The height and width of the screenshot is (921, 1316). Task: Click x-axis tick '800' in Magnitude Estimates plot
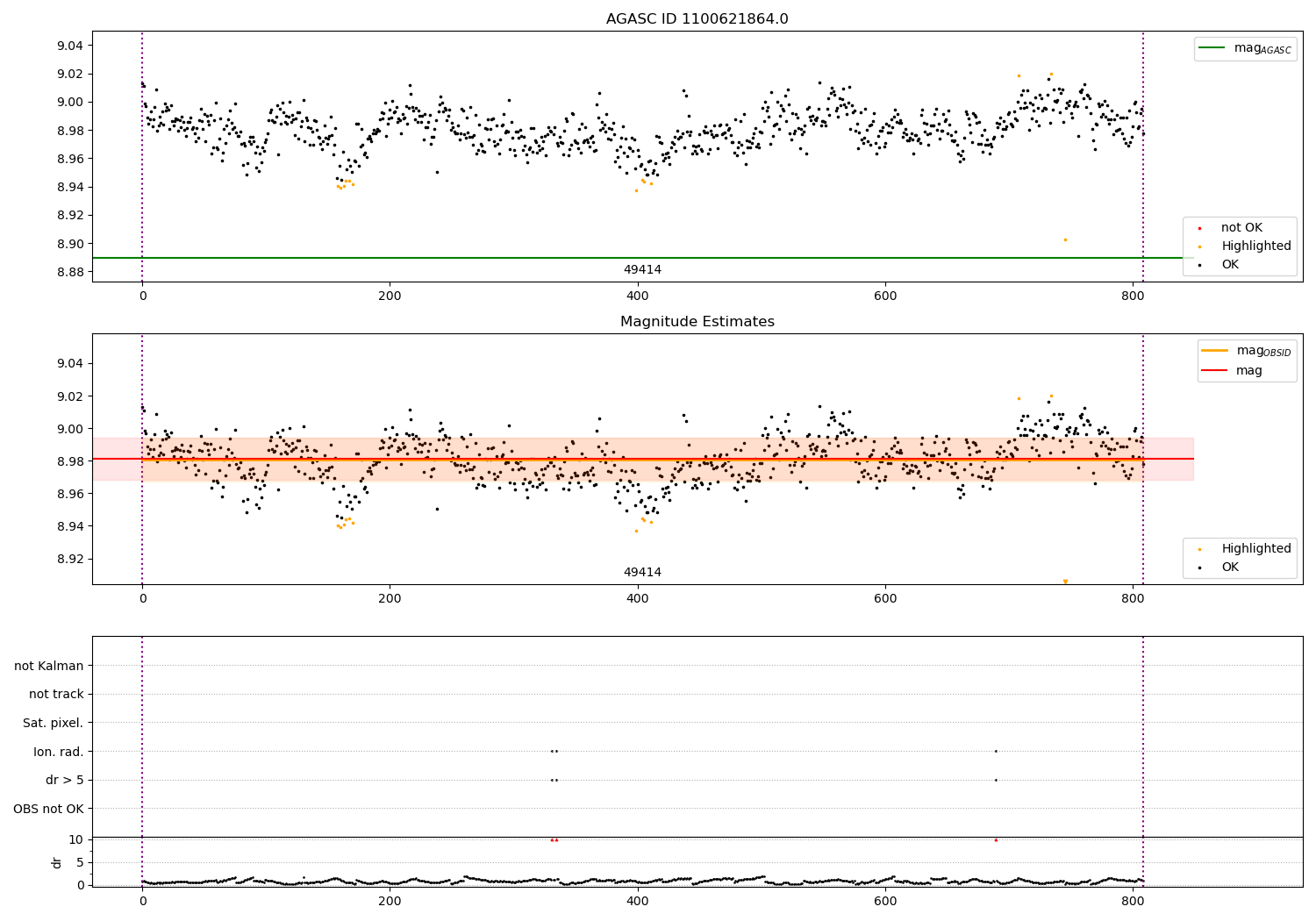point(1133,598)
